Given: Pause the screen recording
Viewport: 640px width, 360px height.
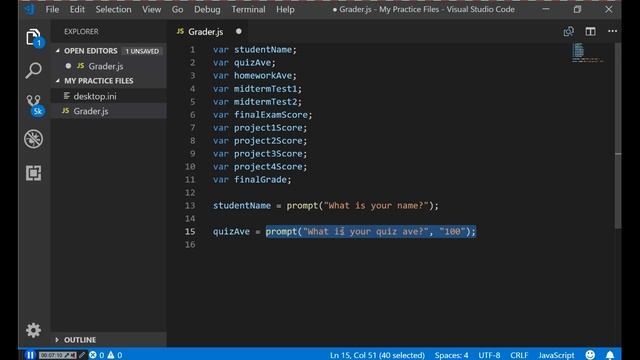Looking at the screenshot, I should pyautogui.click(x=30, y=355).
